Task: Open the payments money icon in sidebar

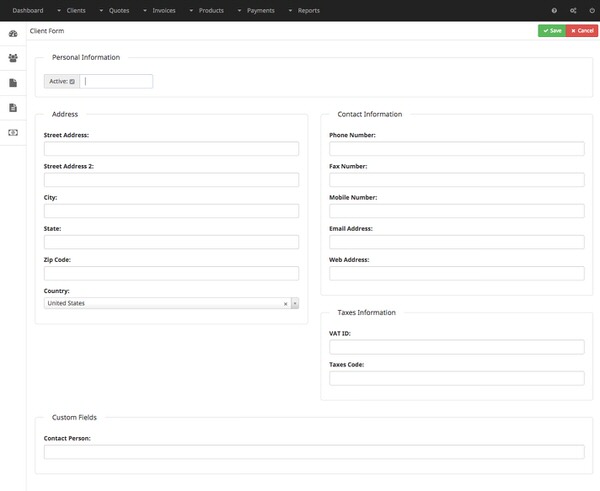Action: [13, 132]
